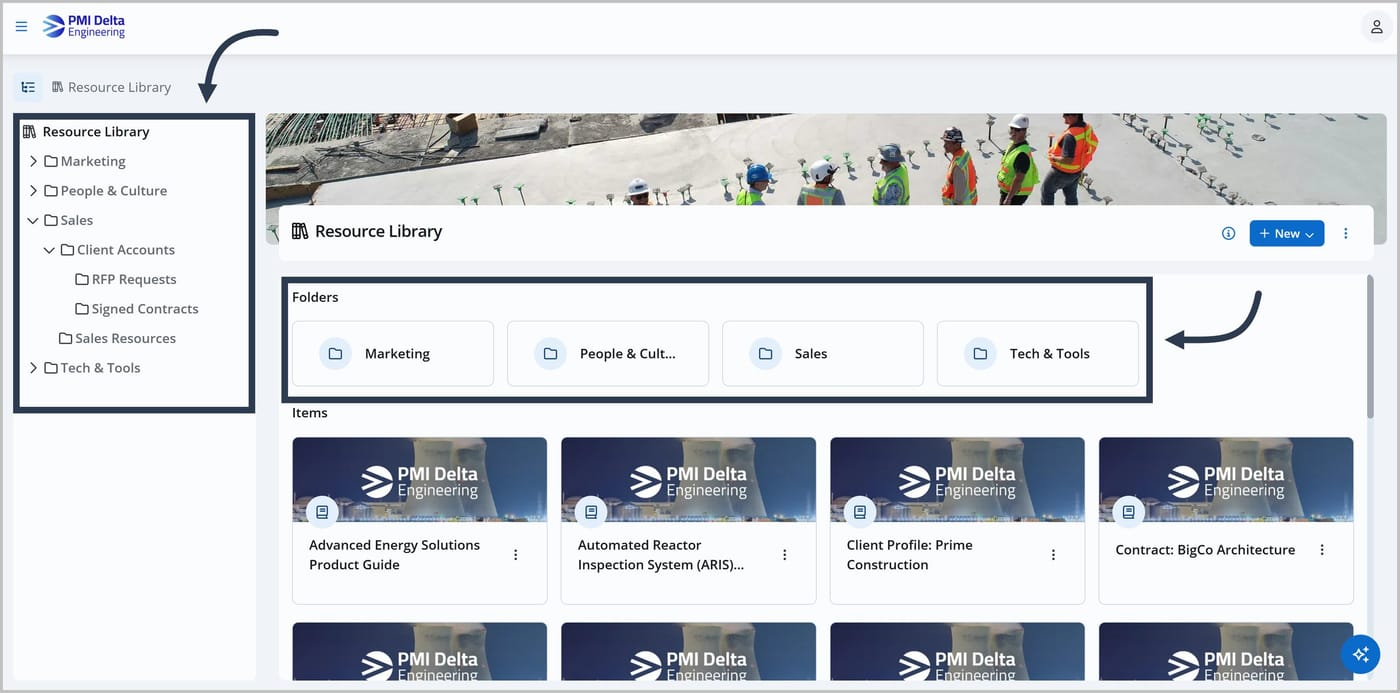Click book icon on Automated Reactor card

(591, 512)
